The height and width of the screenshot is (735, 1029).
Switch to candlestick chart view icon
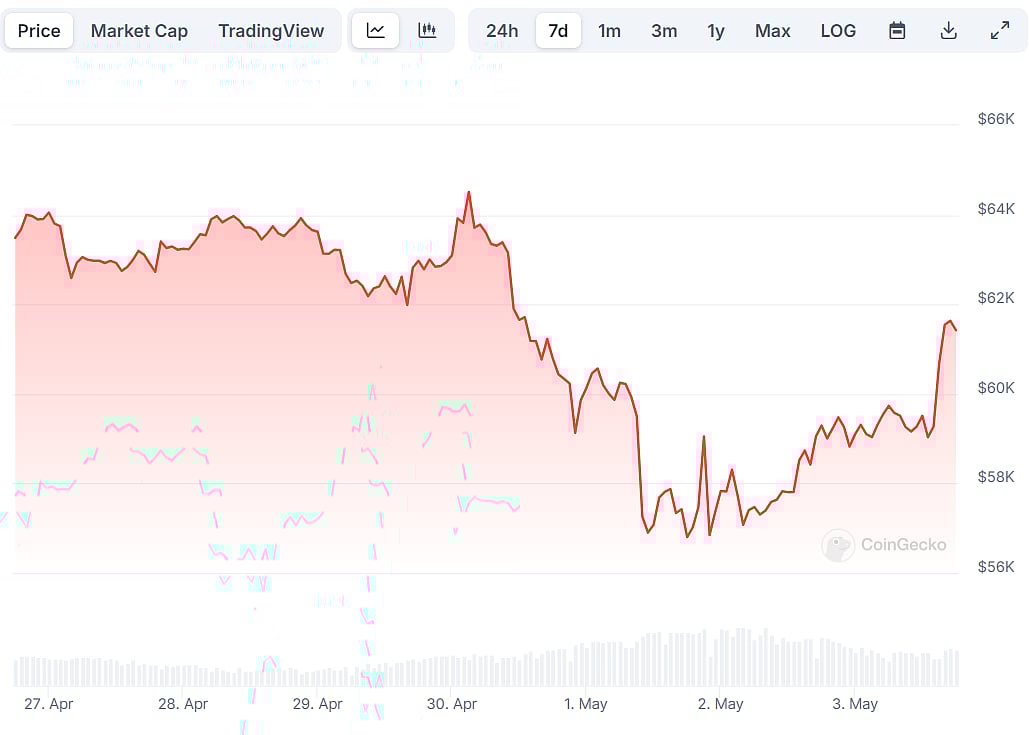pos(427,31)
